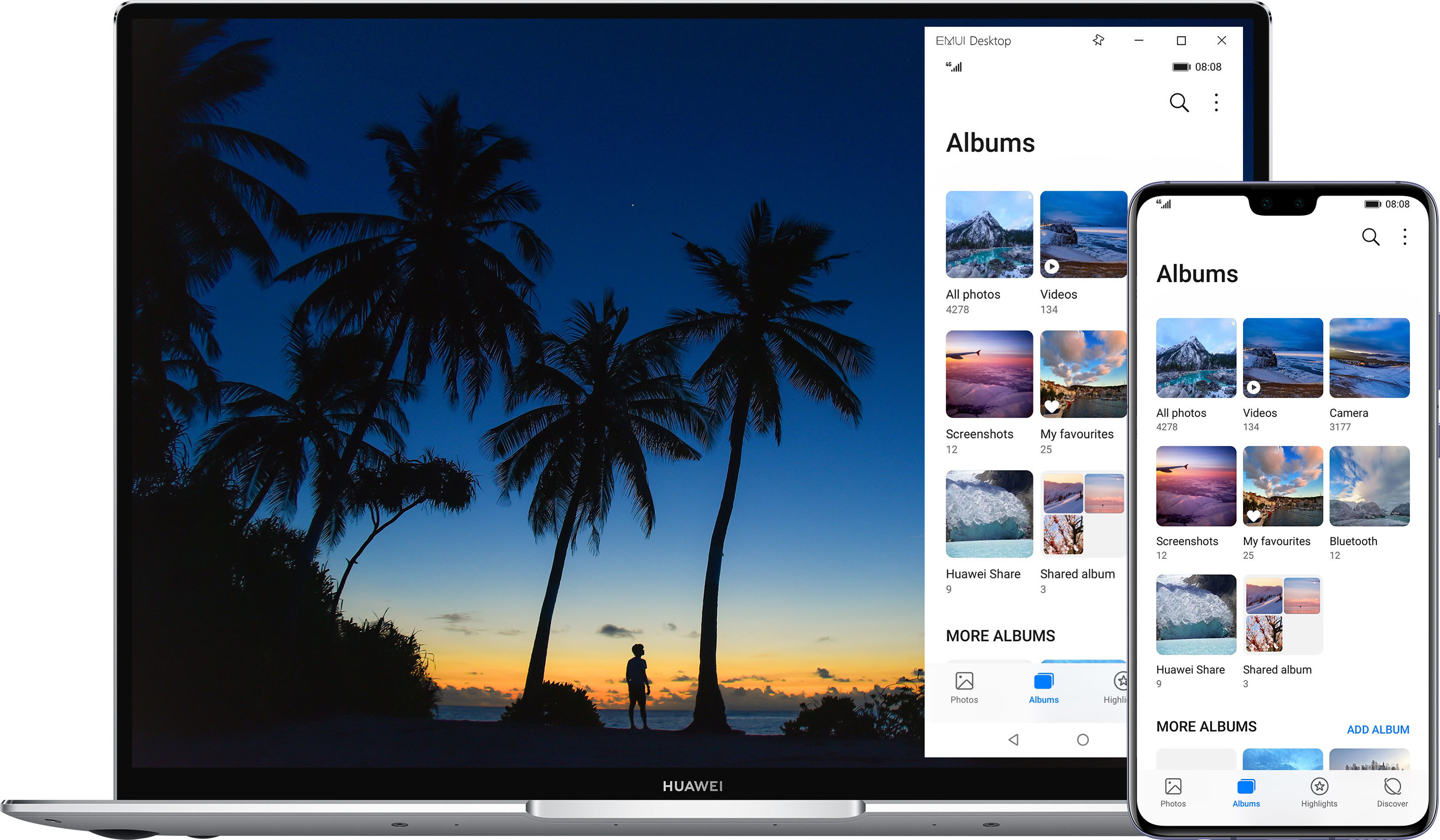The width and height of the screenshot is (1440, 840).
Task: Click '4278' count under All photos in EMUI Desktop
Action: [x=957, y=310]
